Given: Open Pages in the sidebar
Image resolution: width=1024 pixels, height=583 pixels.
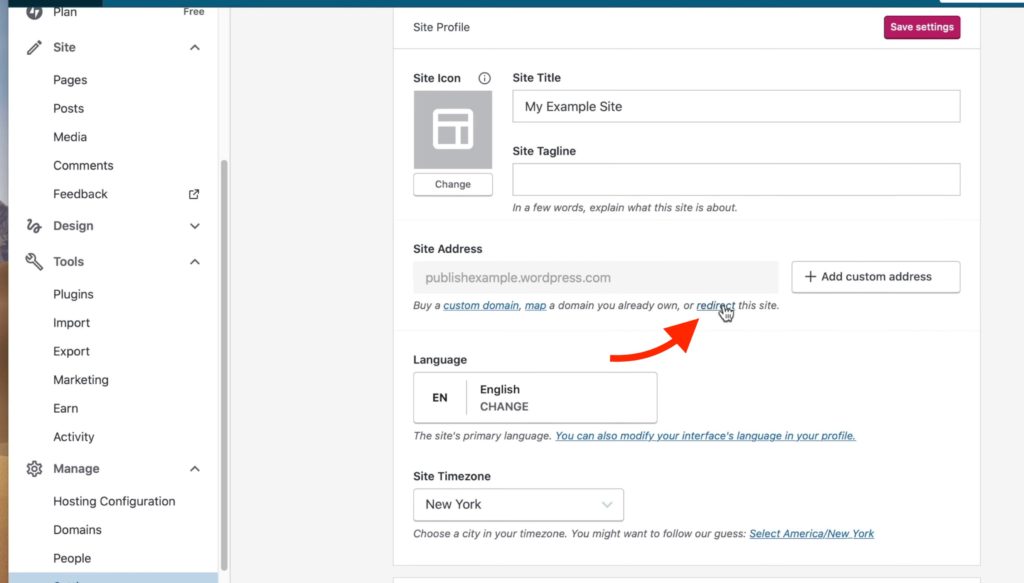Looking at the screenshot, I should click(x=70, y=80).
